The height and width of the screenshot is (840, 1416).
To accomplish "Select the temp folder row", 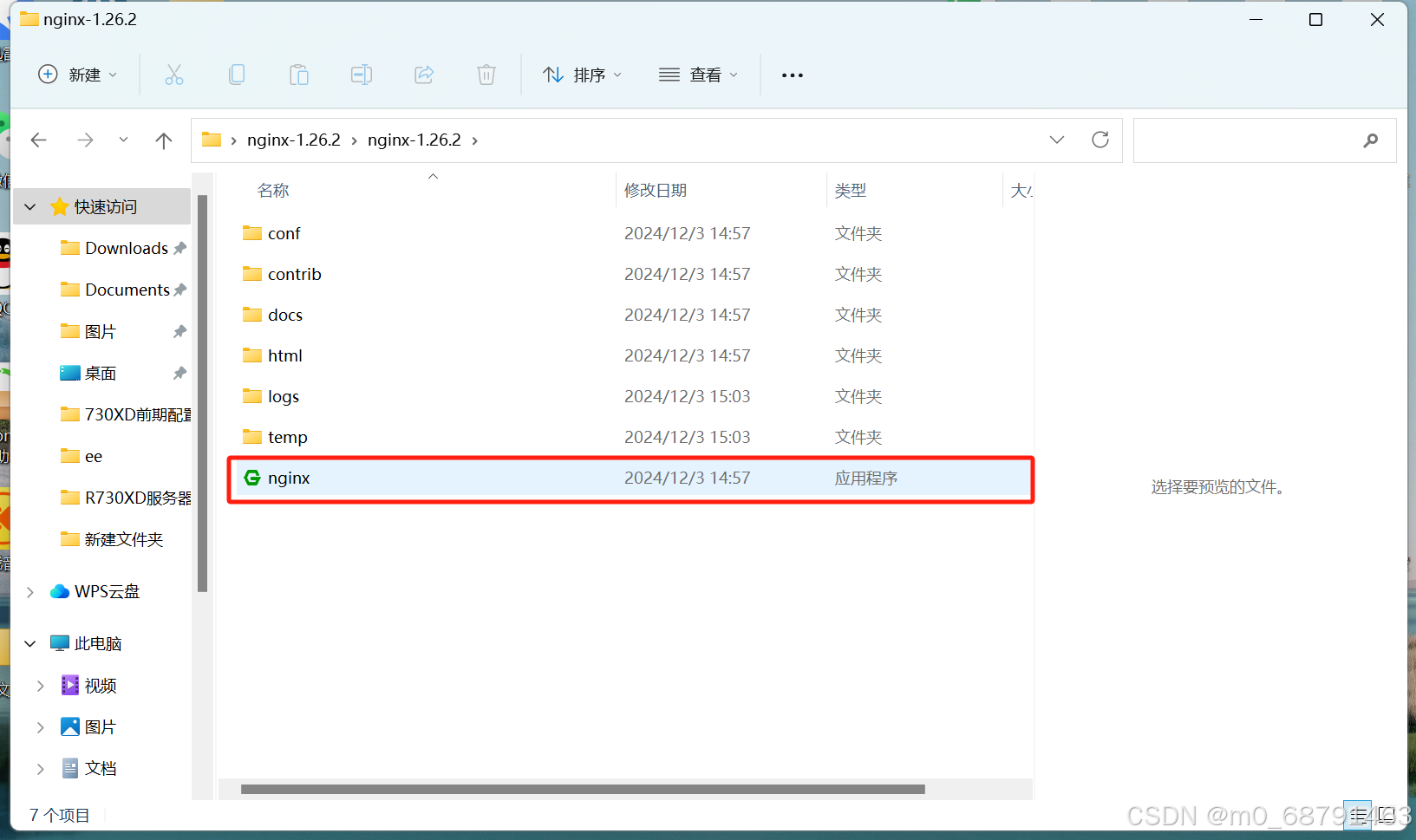I will coord(633,437).
